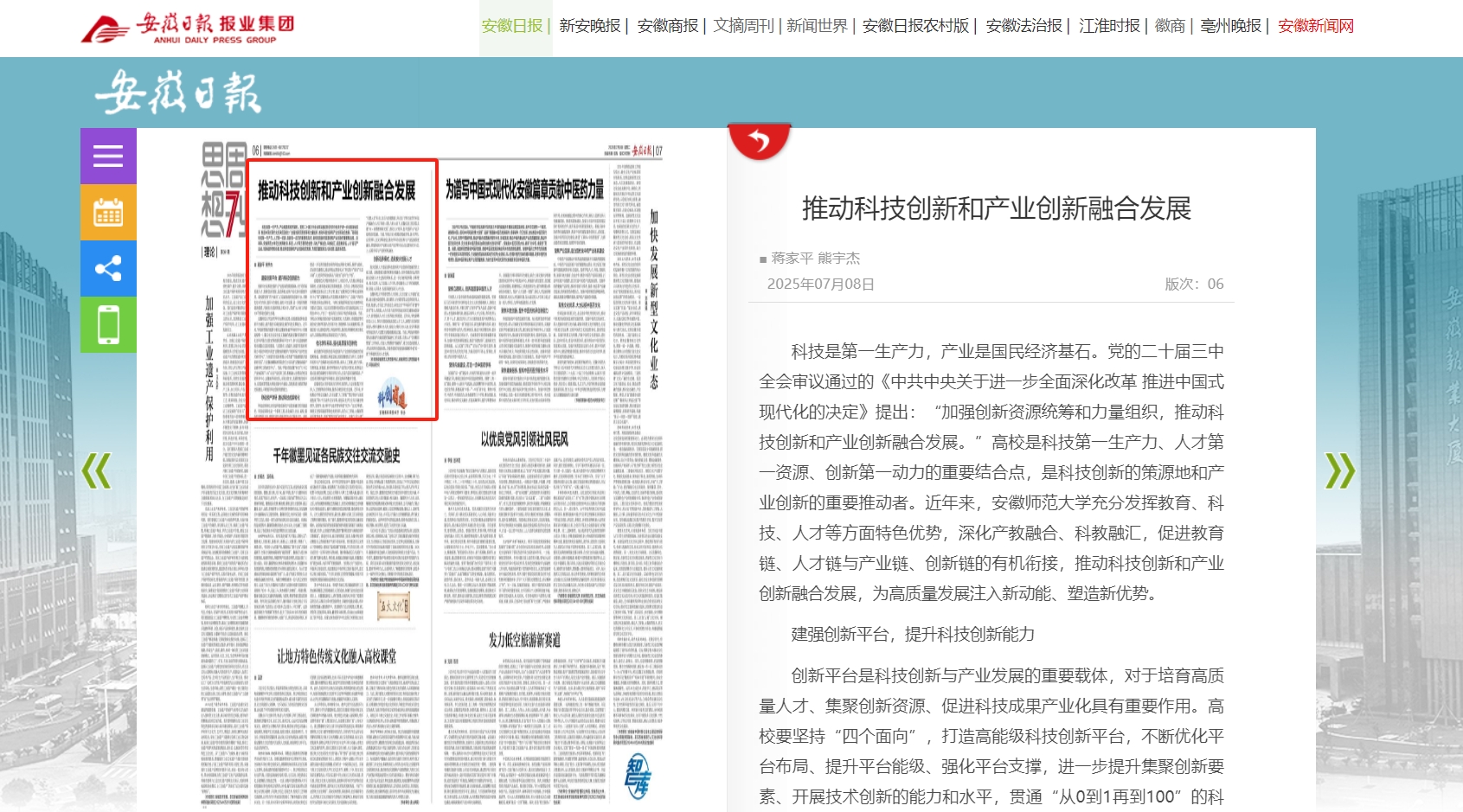Select the 安徽日报农村版 menu item

pyautogui.click(x=915, y=26)
